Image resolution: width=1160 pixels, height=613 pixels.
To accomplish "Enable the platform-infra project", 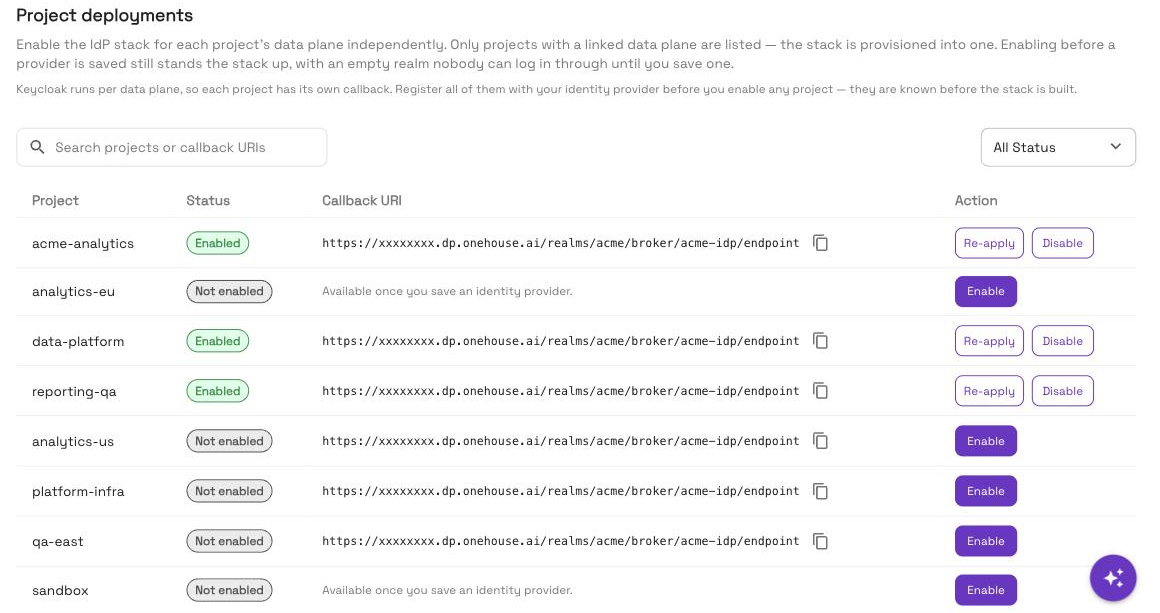I will pyautogui.click(x=985, y=491).
